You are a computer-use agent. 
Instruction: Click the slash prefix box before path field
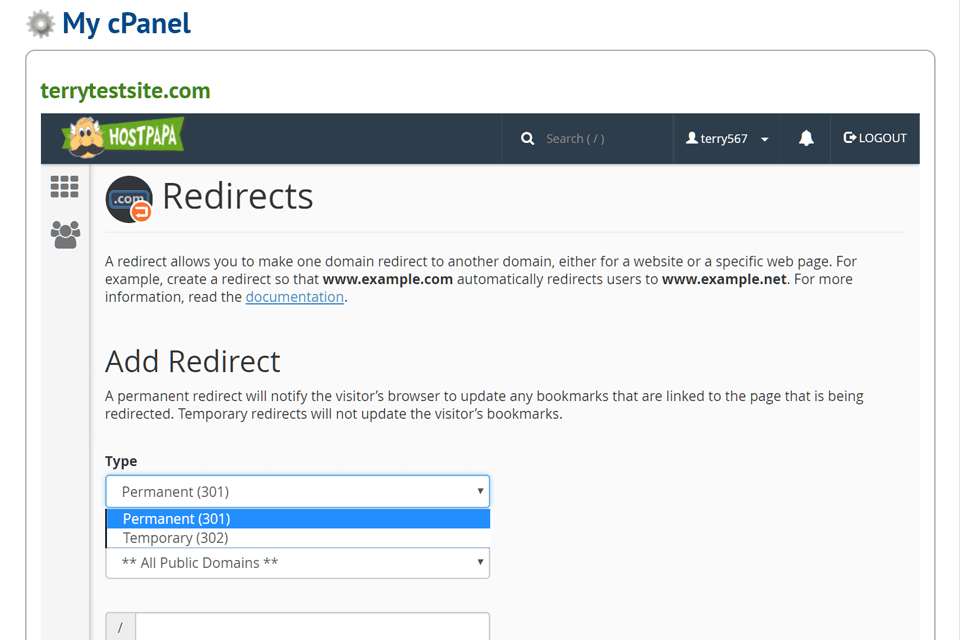point(120,627)
